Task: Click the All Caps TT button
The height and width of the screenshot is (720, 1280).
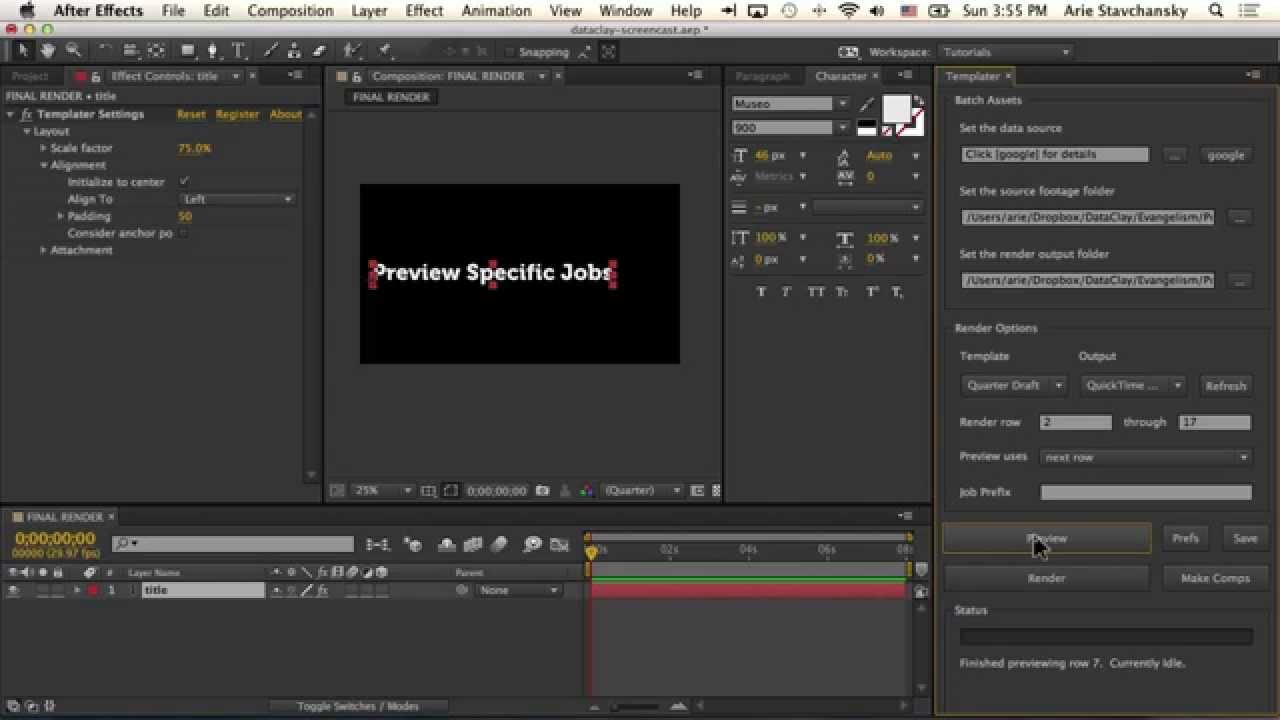Action: pyautogui.click(x=816, y=292)
